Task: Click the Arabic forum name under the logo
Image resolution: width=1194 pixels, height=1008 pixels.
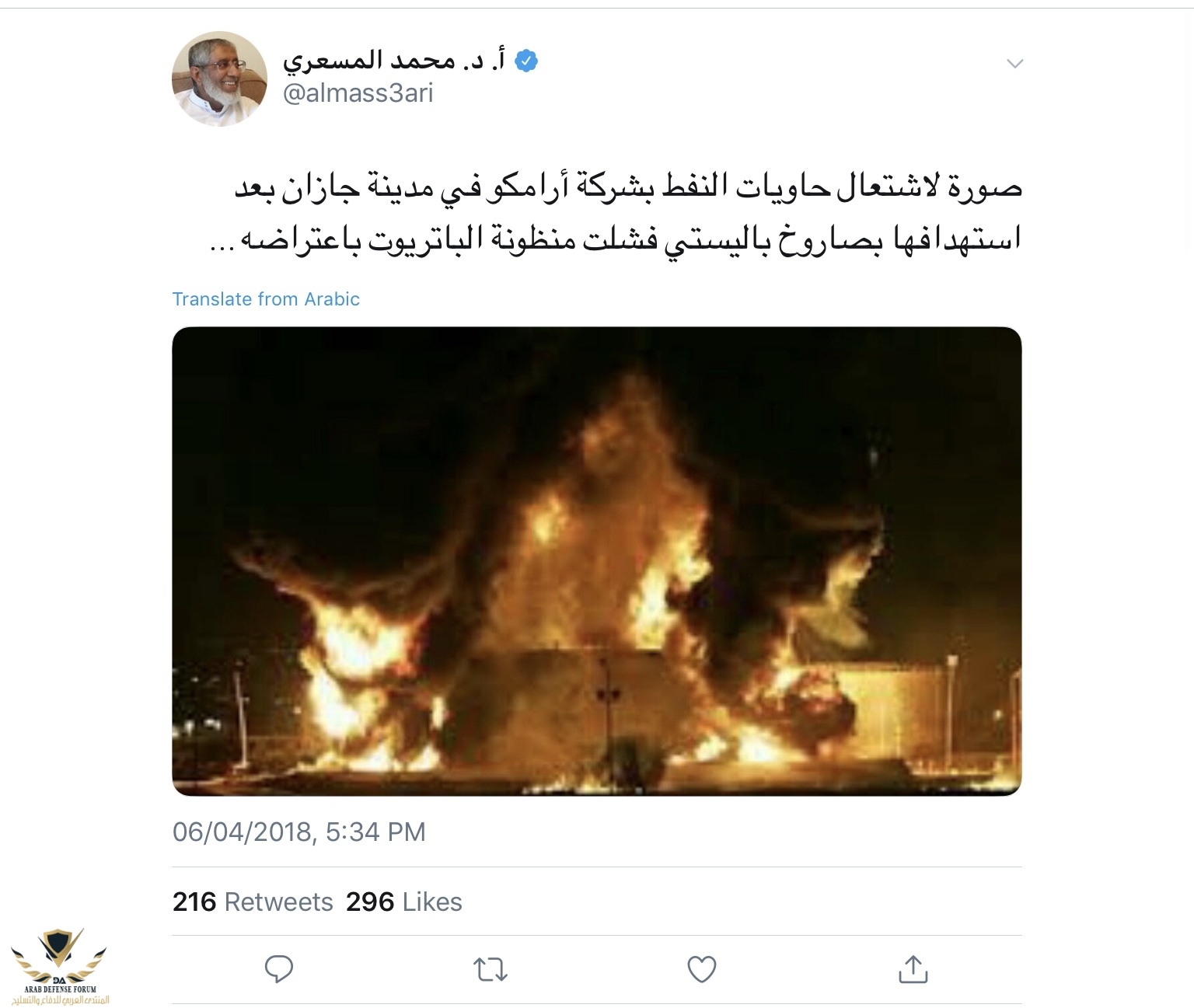Action: [x=60, y=999]
